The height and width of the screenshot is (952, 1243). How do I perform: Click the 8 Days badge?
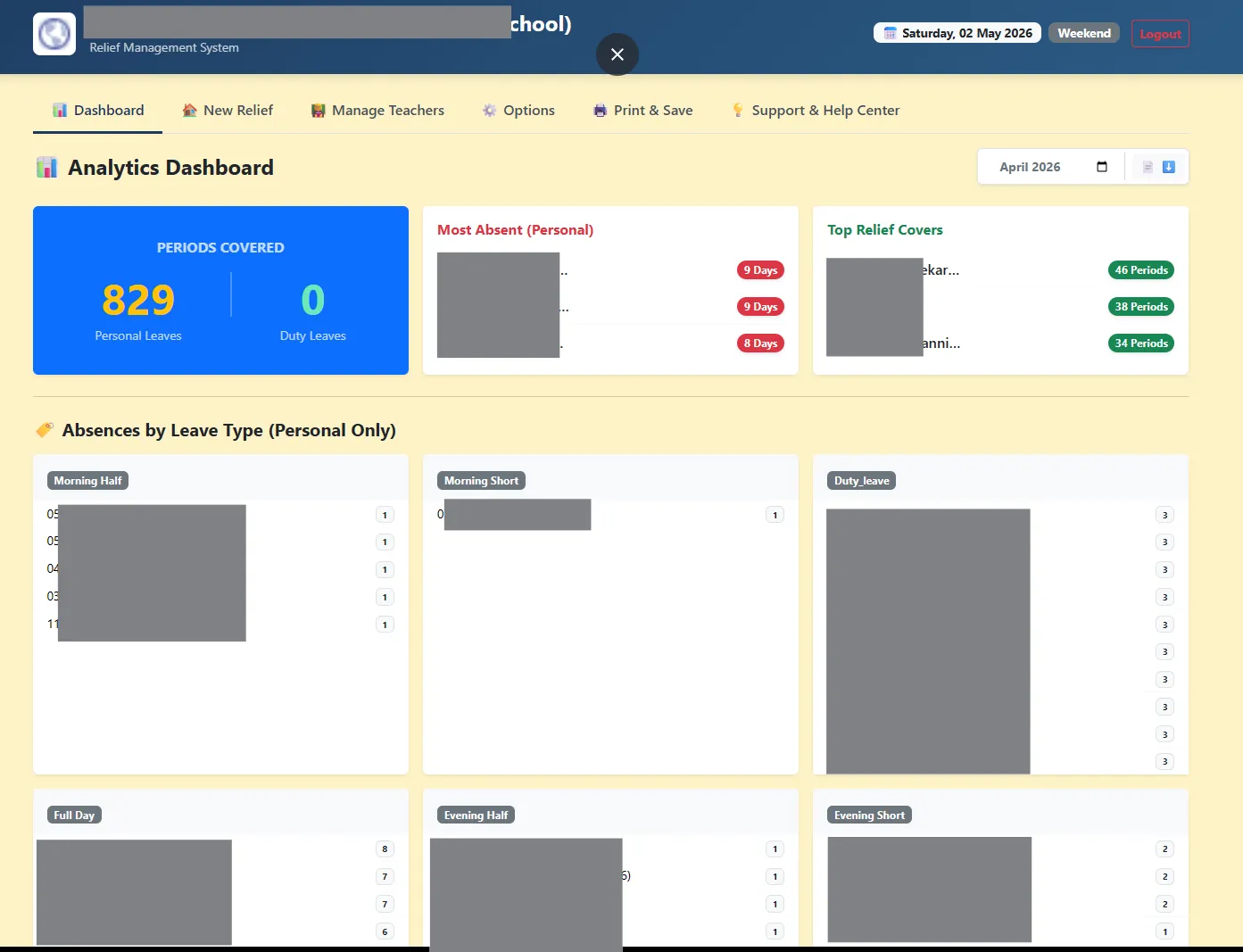pos(760,344)
